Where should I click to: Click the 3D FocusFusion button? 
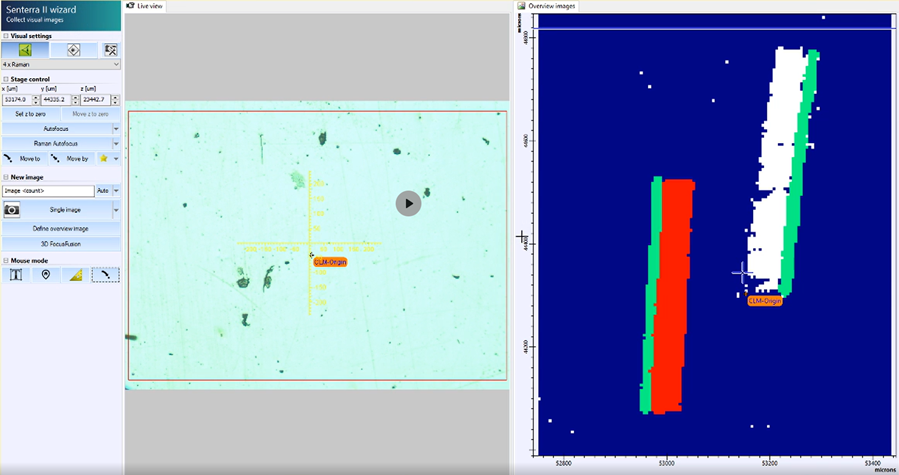click(x=60, y=244)
